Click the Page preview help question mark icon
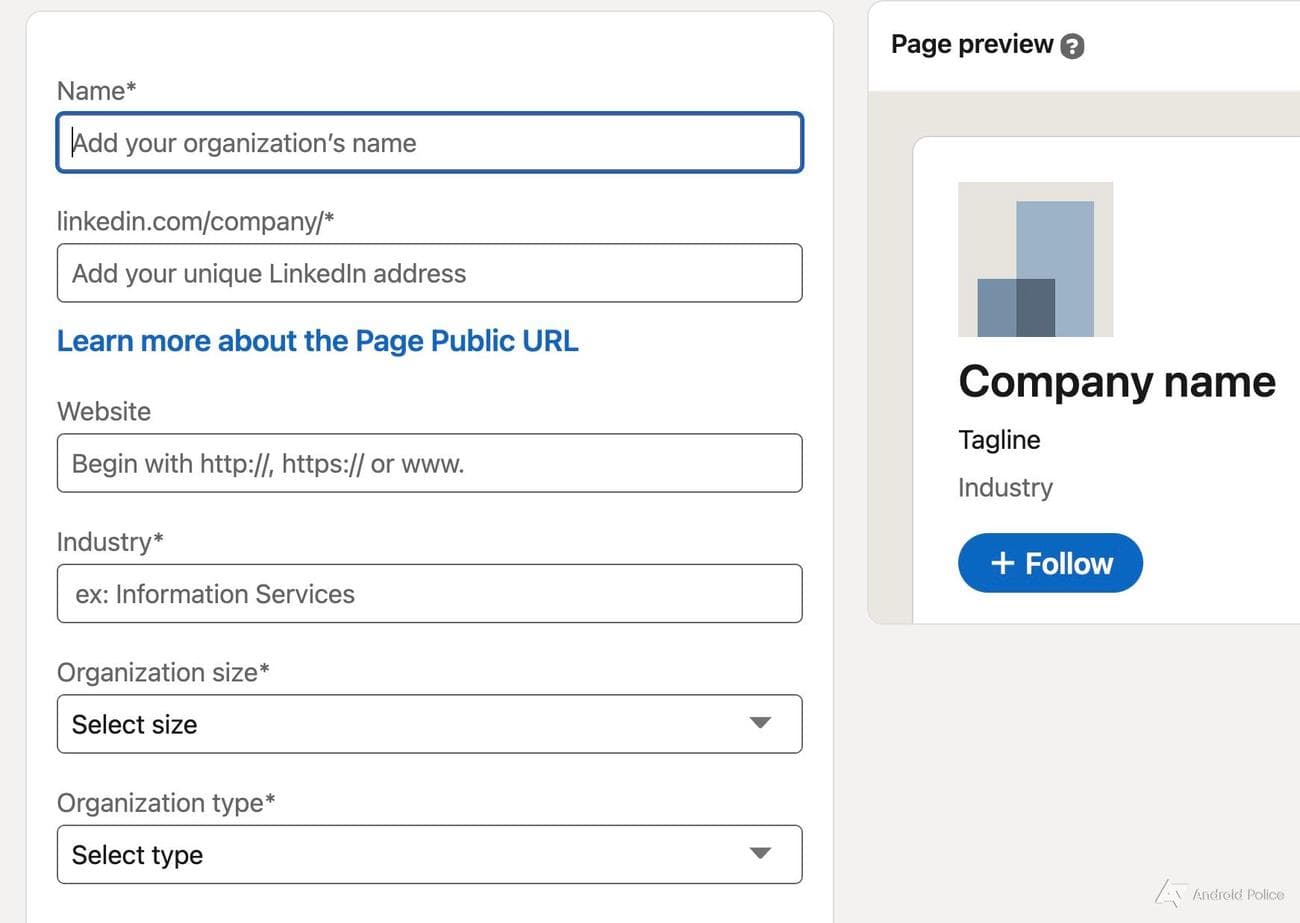 pyautogui.click(x=1072, y=46)
